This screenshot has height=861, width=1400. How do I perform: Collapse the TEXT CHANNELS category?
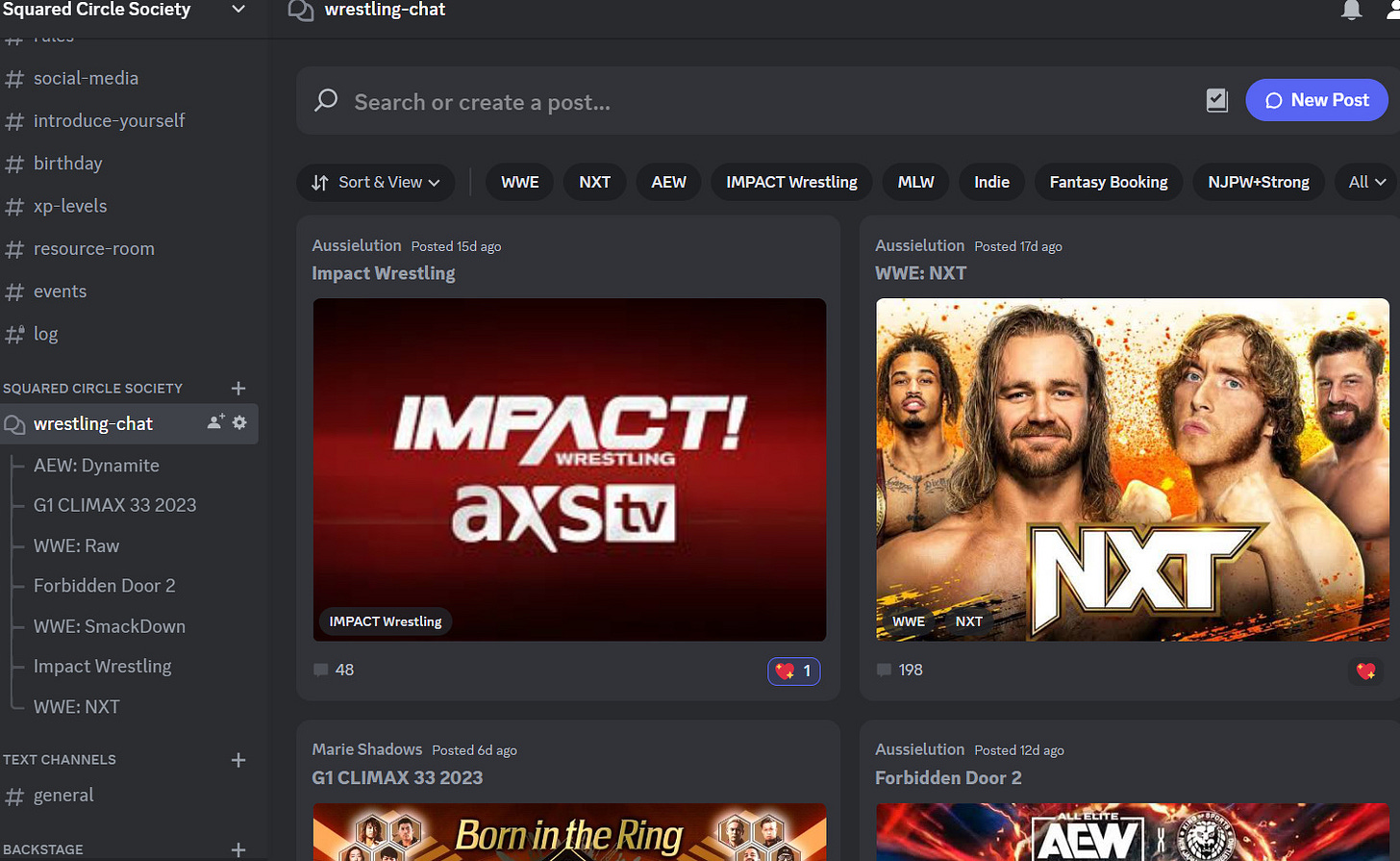tap(59, 760)
